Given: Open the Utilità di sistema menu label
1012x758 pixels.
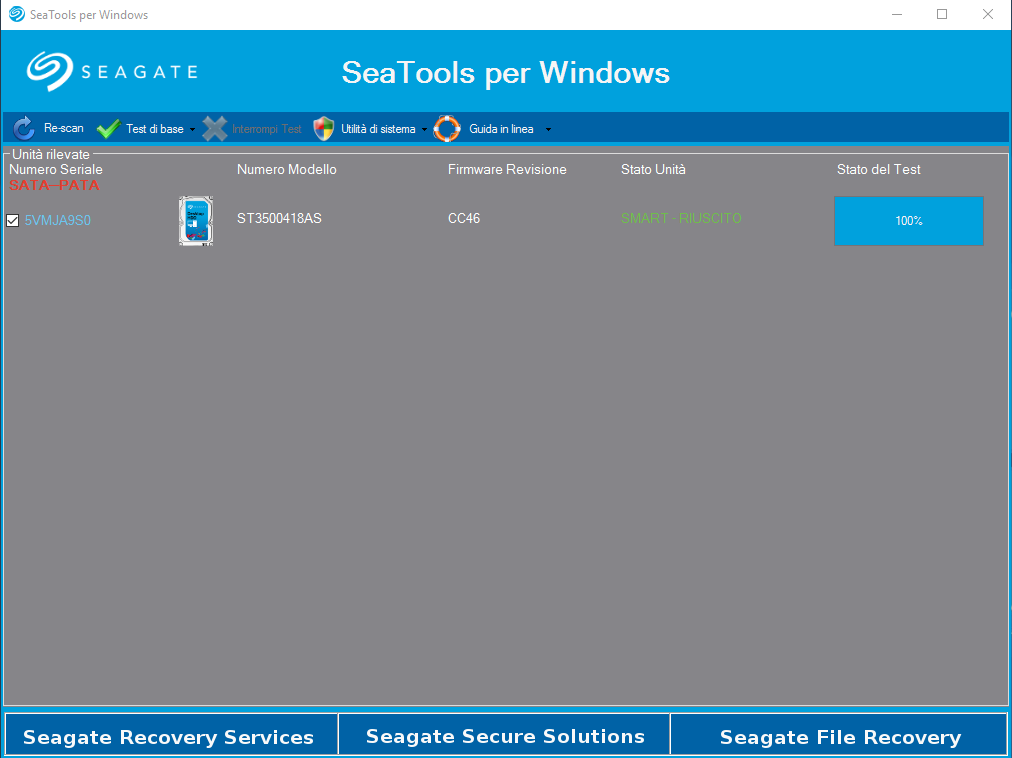Looking at the screenshot, I should pyautogui.click(x=378, y=128).
